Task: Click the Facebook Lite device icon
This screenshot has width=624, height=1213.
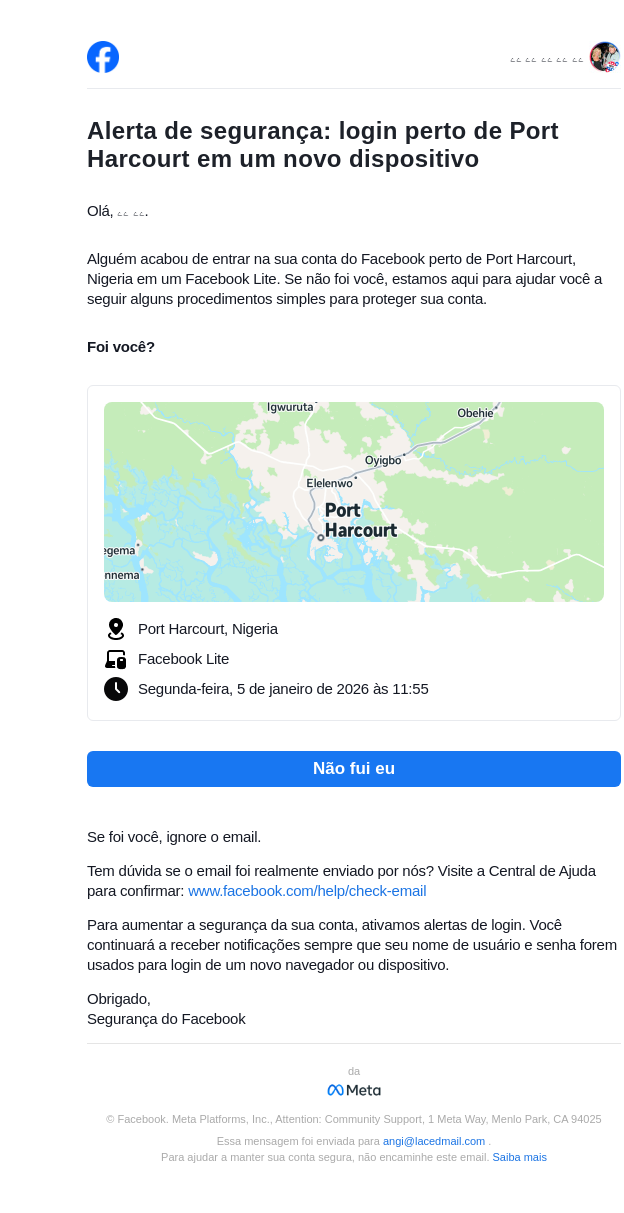Action: (116, 659)
